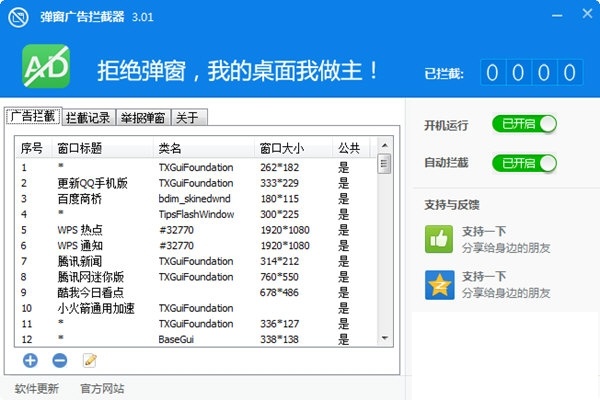Viewport: 600px width, 400px height.
Task: Sort by the 窗口大小 column header
Action: (293, 148)
